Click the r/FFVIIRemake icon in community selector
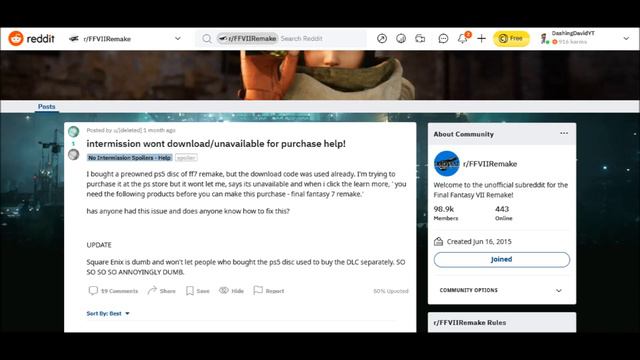This screenshot has width=640, height=360. tap(74, 39)
